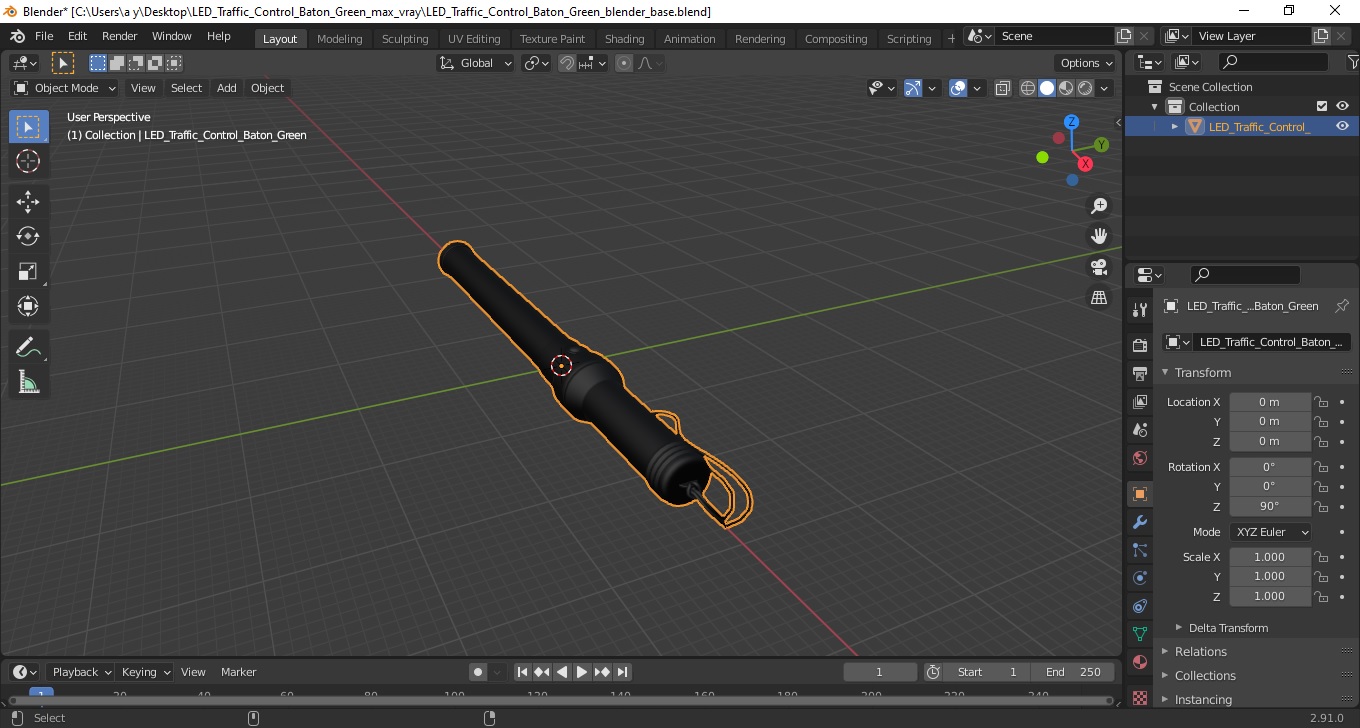The height and width of the screenshot is (728, 1360).
Task: Open the File menu
Action: tap(44, 36)
